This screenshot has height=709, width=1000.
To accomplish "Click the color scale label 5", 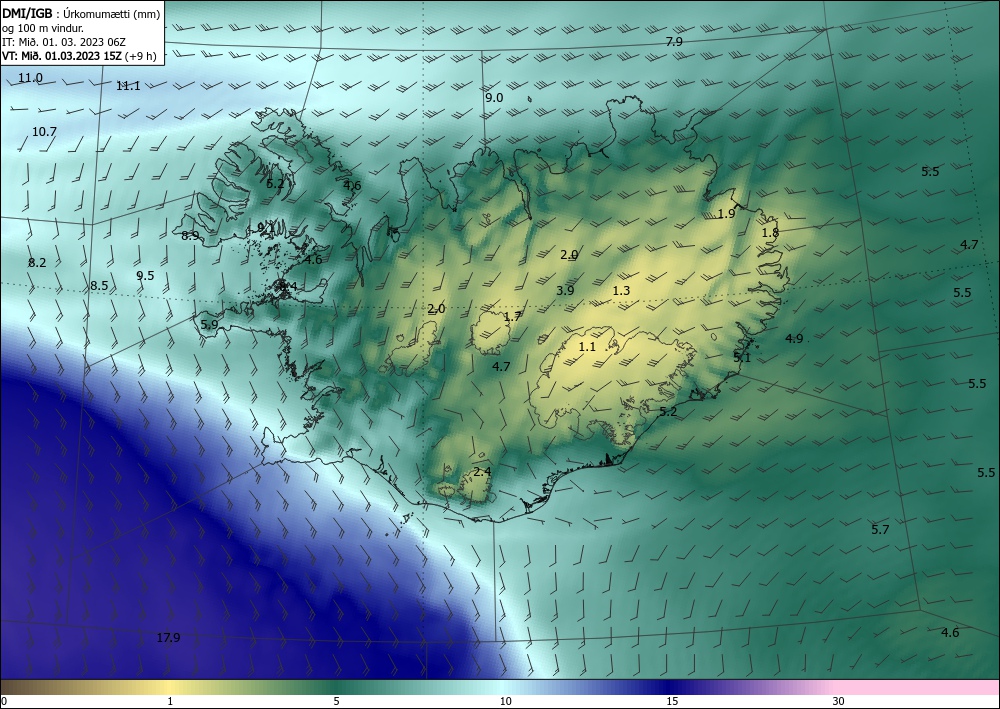I will (x=337, y=702).
